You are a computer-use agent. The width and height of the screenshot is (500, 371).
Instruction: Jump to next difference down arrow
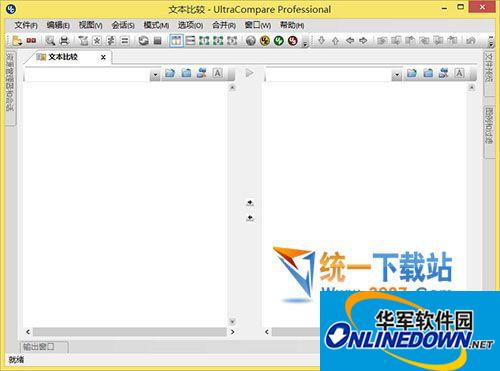click(322, 41)
